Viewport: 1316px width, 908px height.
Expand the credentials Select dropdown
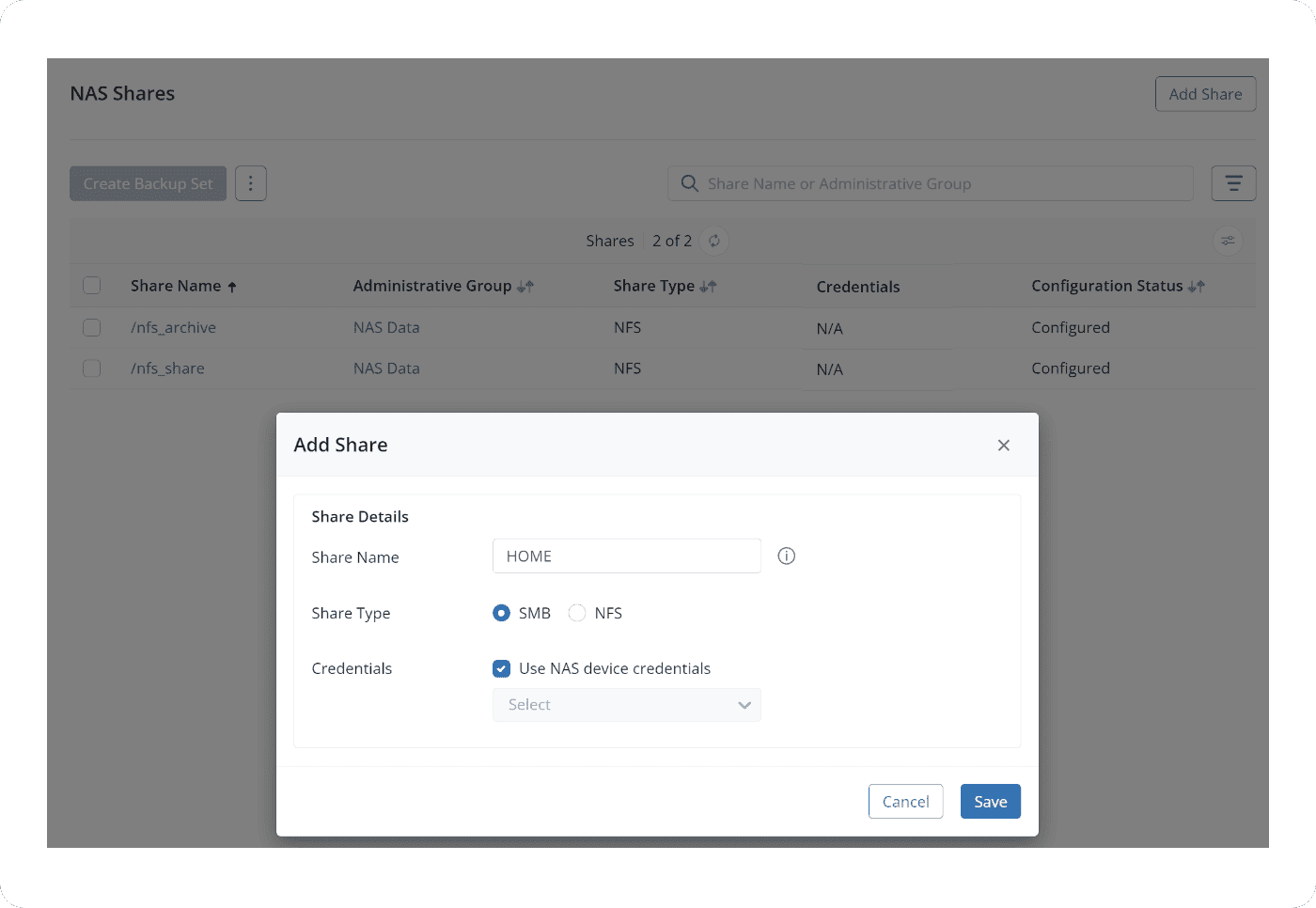626,705
